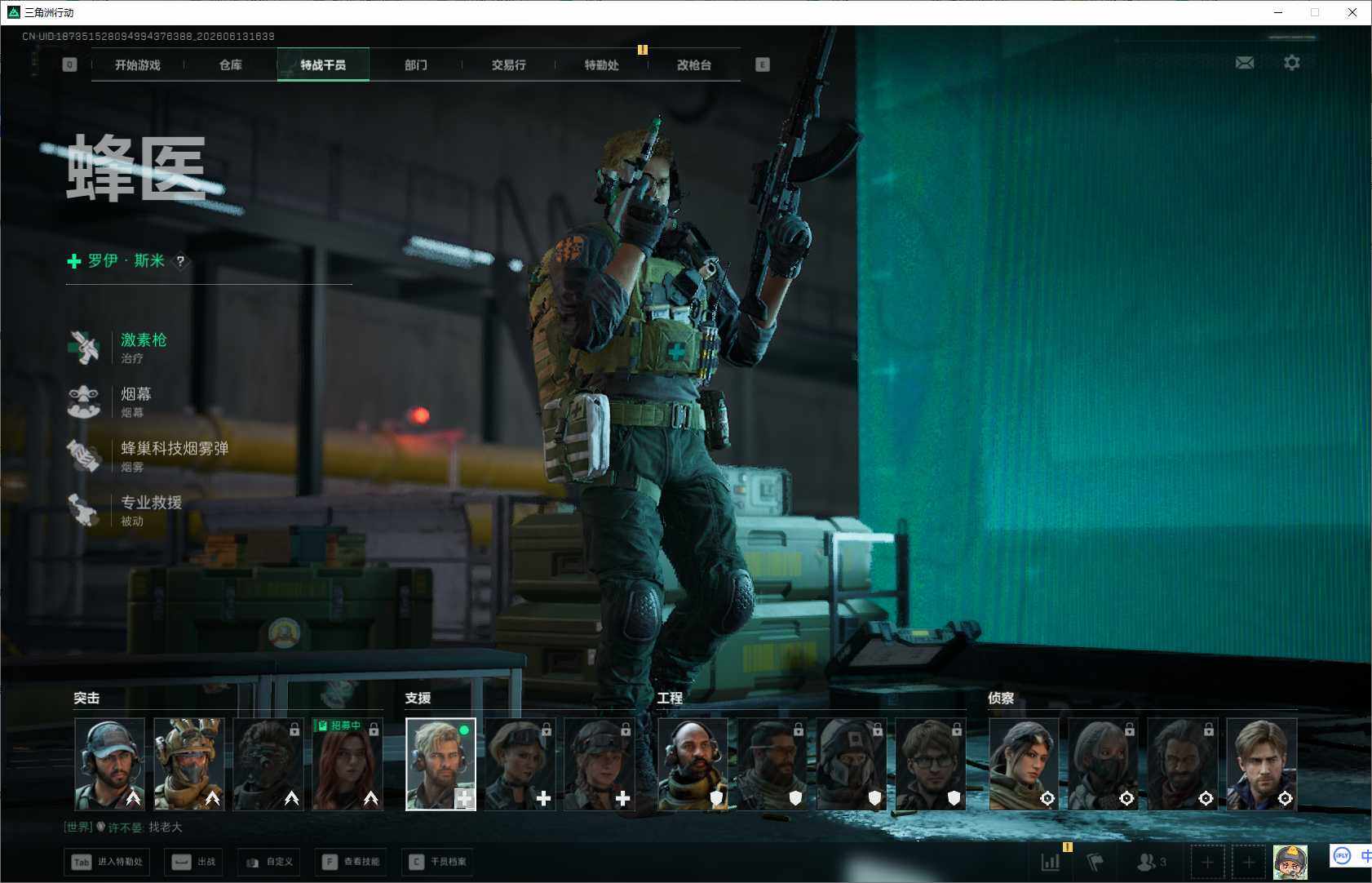The width and height of the screenshot is (1372, 883).
Task: Click the iFLY input method icon
Action: pyautogui.click(x=1342, y=855)
